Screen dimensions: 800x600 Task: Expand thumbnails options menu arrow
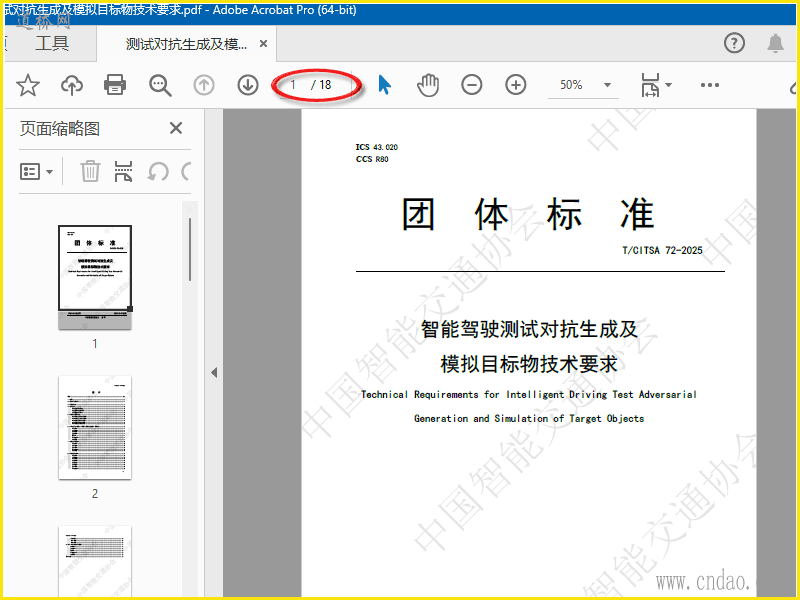click(49, 172)
